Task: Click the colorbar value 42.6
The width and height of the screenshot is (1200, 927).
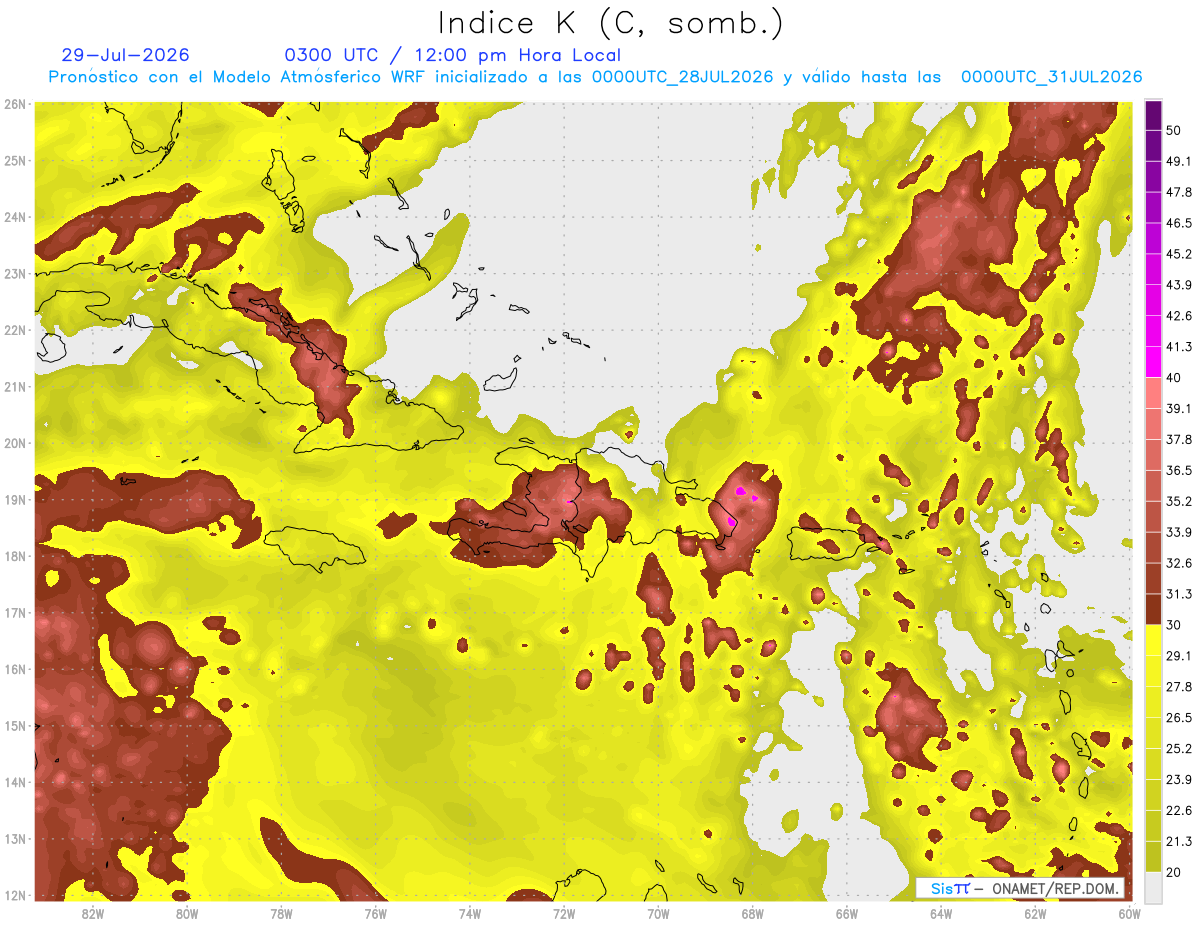Action: (x=1178, y=316)
